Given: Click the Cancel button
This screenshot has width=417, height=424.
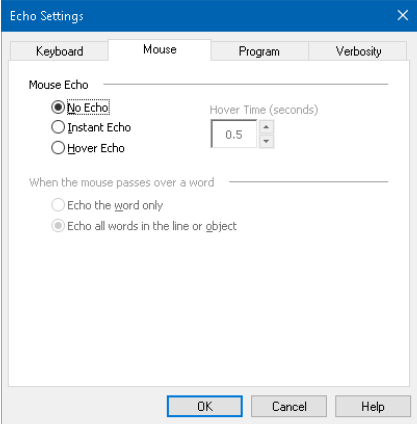Looking at the screenshot, I should click(x=289, y=406).
